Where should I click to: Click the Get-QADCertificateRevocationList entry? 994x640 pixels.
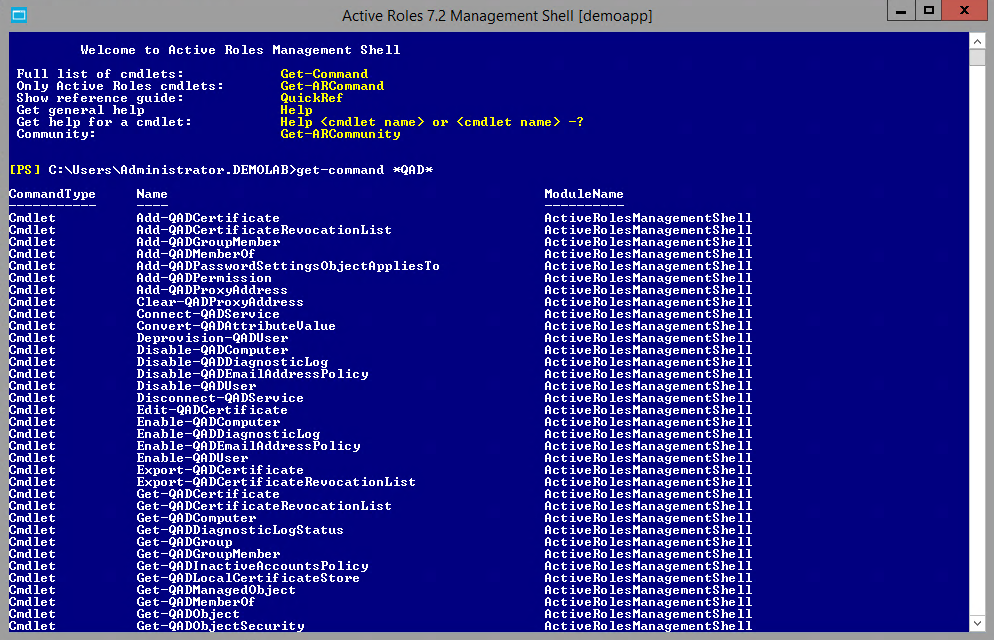coord(264,507)
